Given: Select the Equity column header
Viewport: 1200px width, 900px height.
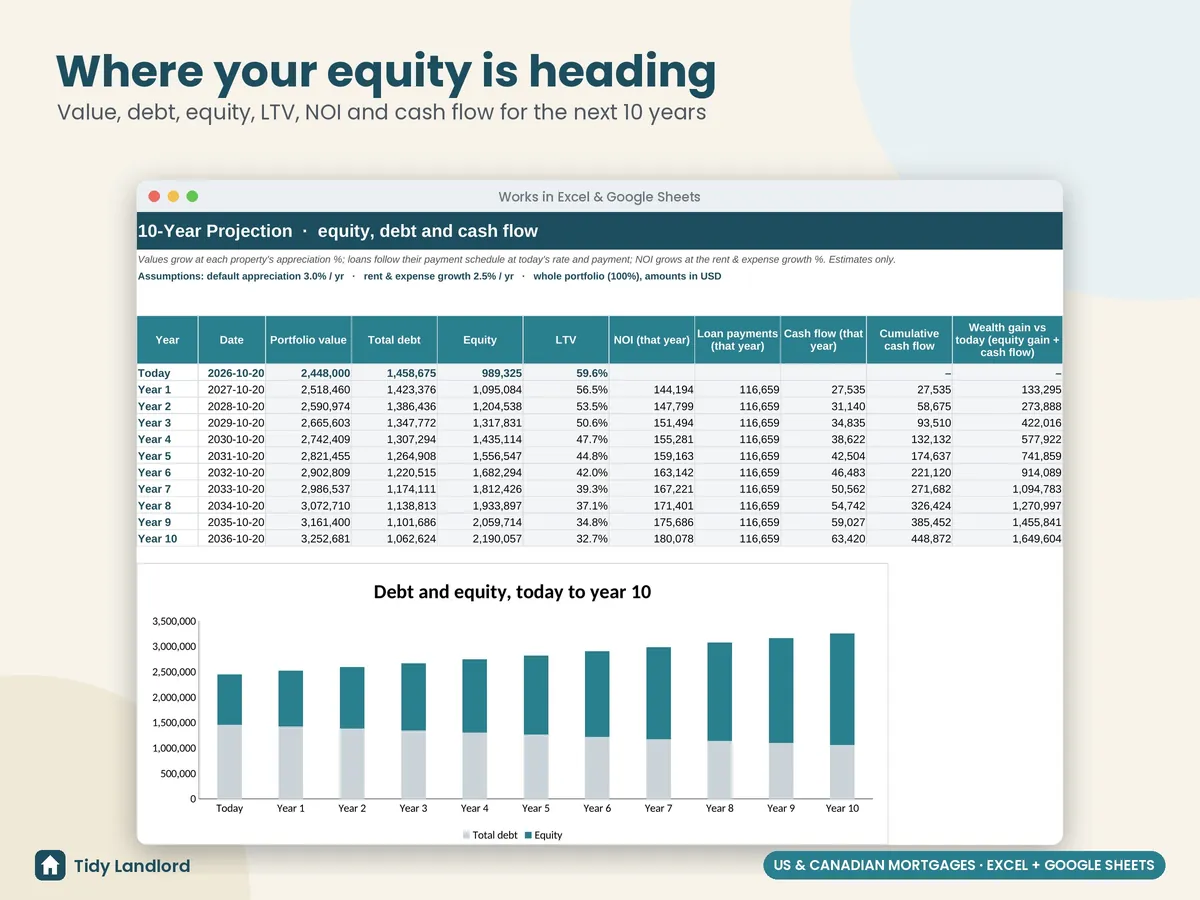Looking at the screenshot, I should (480, 340).
